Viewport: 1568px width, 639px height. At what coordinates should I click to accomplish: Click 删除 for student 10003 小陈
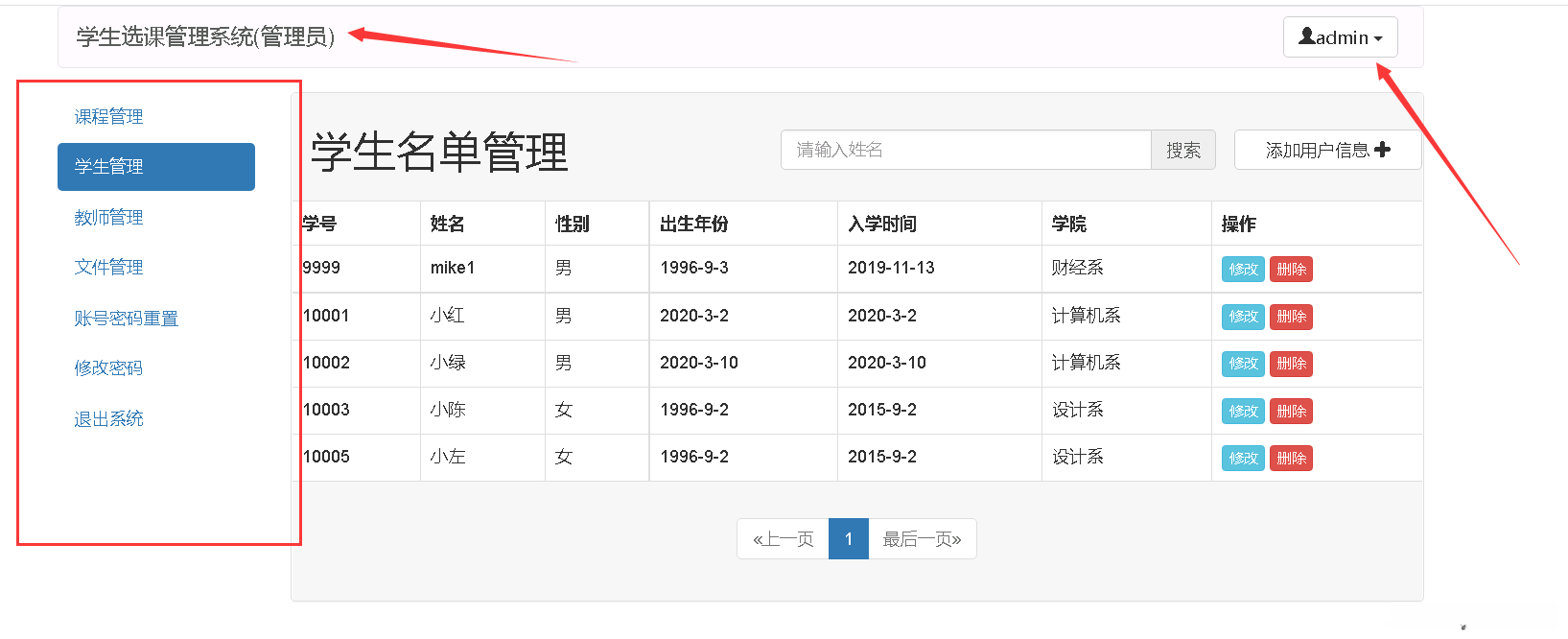tap(1291, 412)
